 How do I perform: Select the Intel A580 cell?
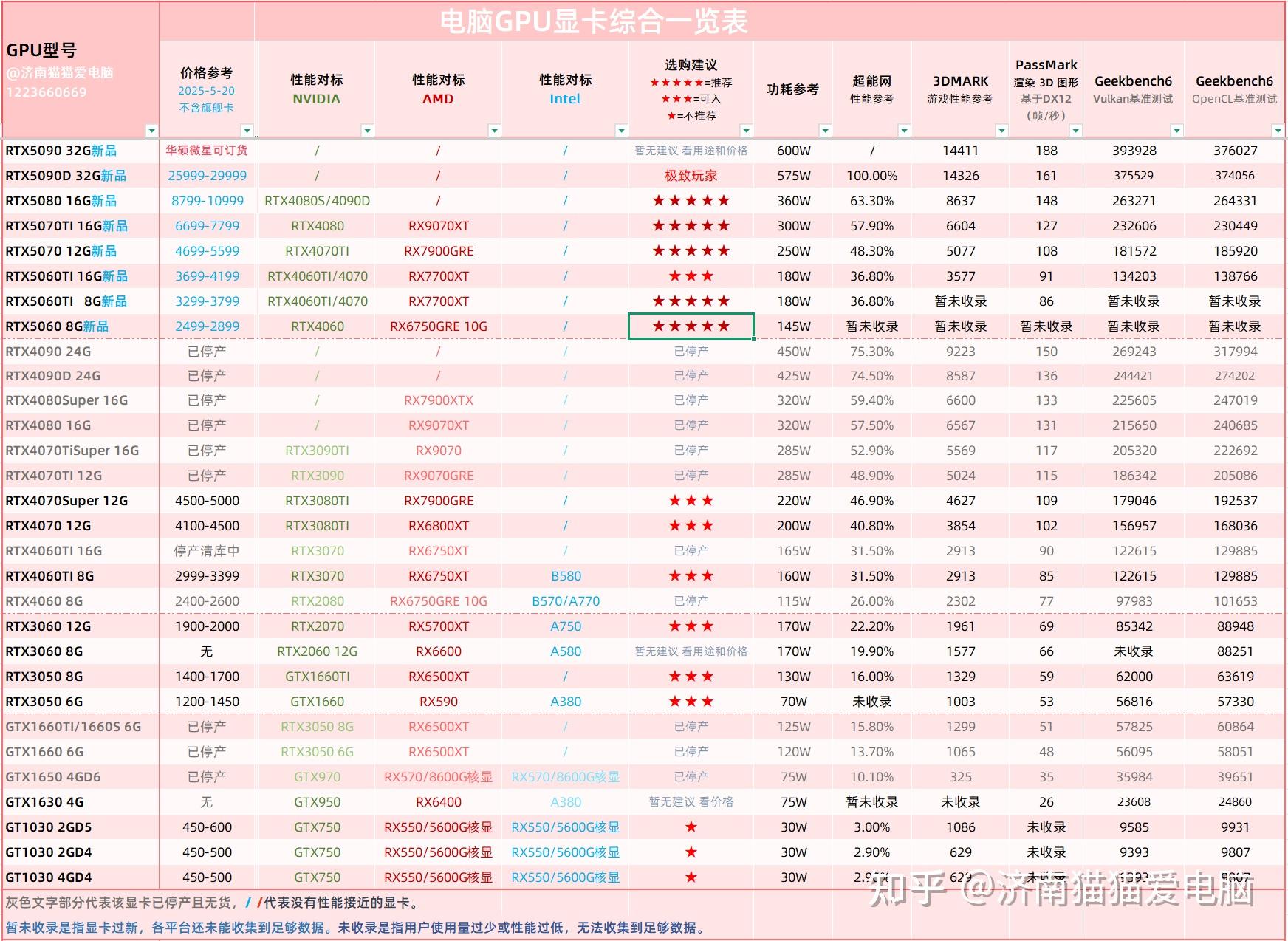(x=566, y=651)
